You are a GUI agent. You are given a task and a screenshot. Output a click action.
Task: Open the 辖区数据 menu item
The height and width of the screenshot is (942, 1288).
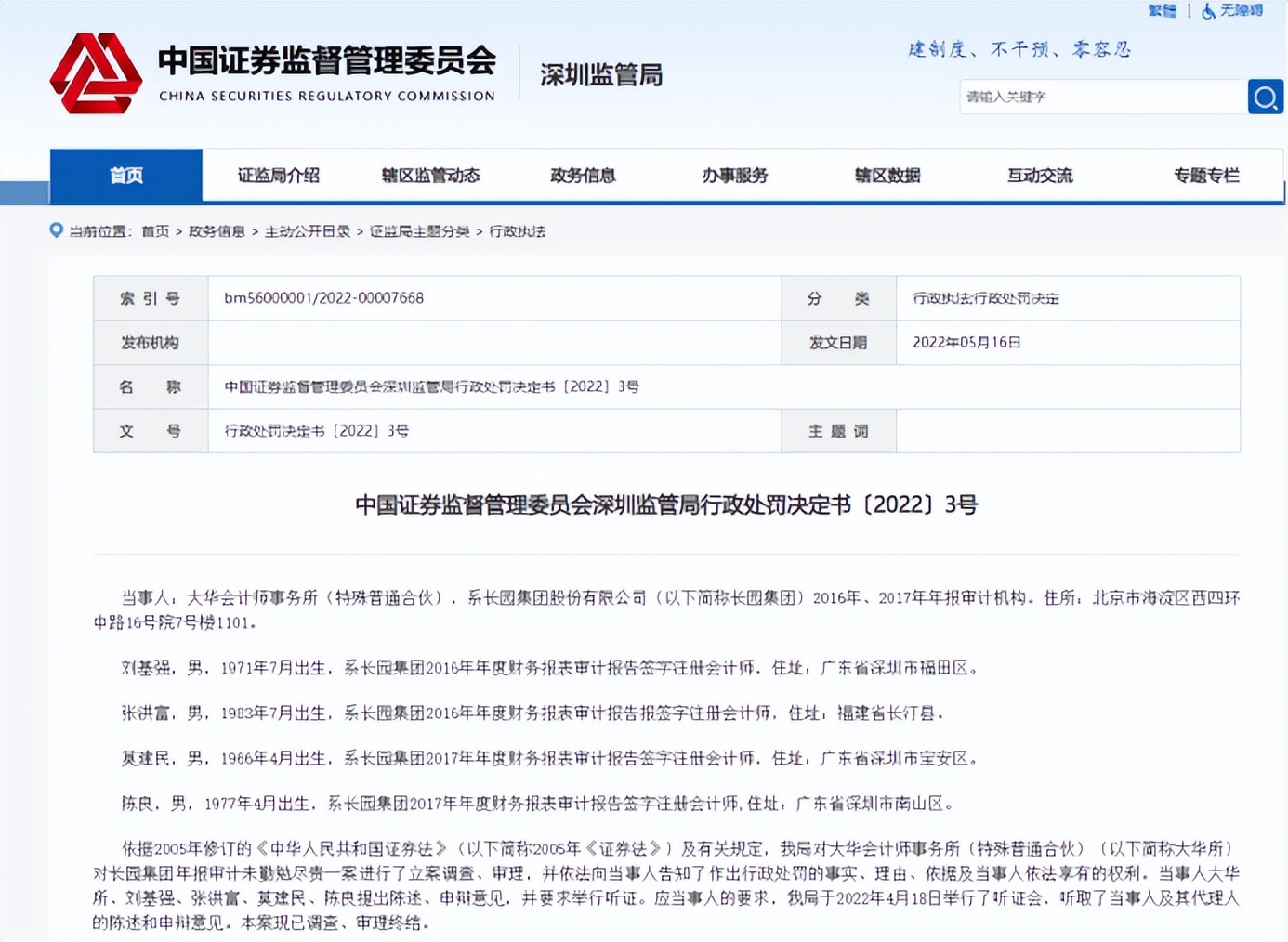click(x=887, y=175)
